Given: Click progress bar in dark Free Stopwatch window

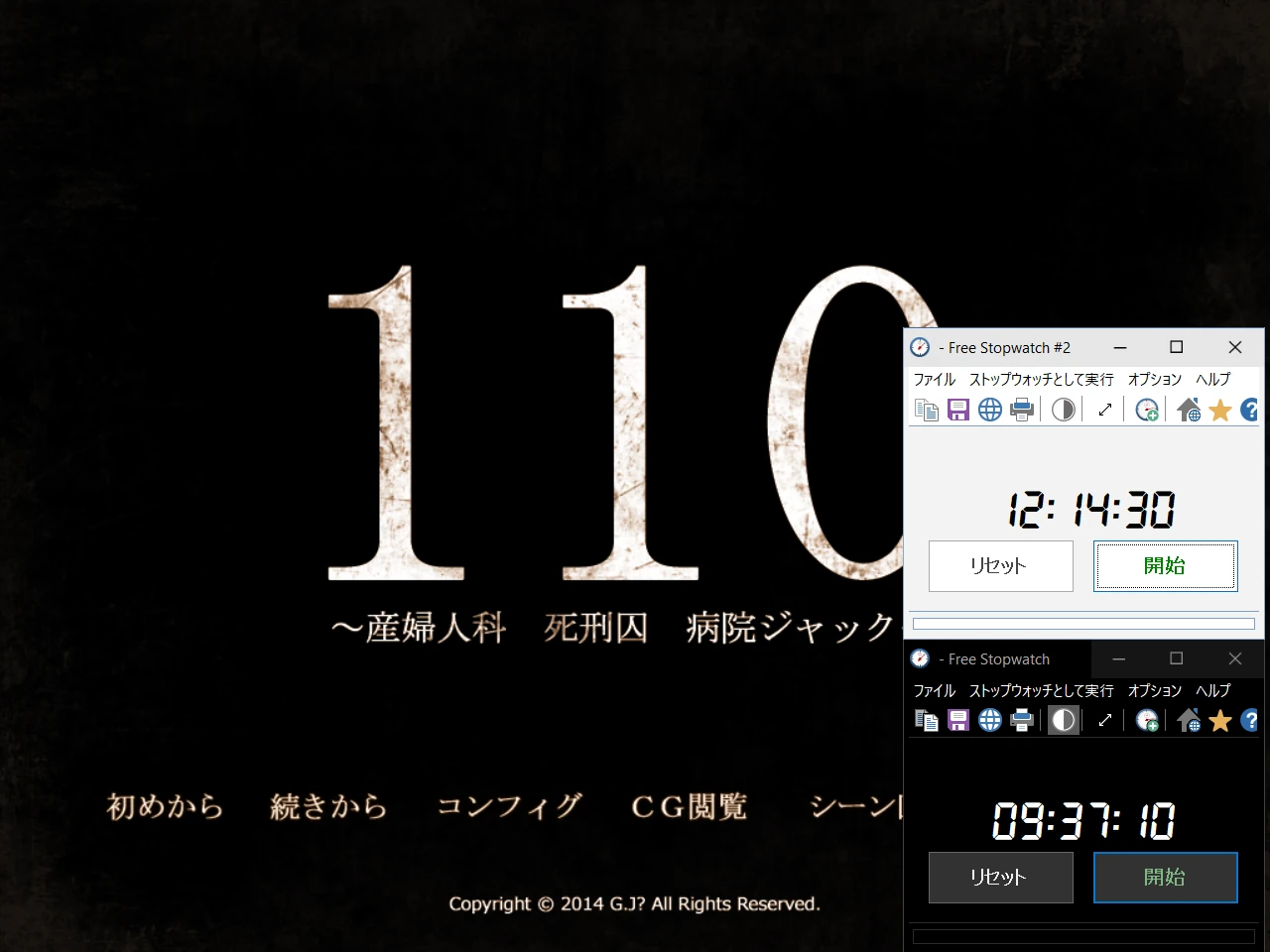Looking at the screenshot, I should [x=1083, y=936].
